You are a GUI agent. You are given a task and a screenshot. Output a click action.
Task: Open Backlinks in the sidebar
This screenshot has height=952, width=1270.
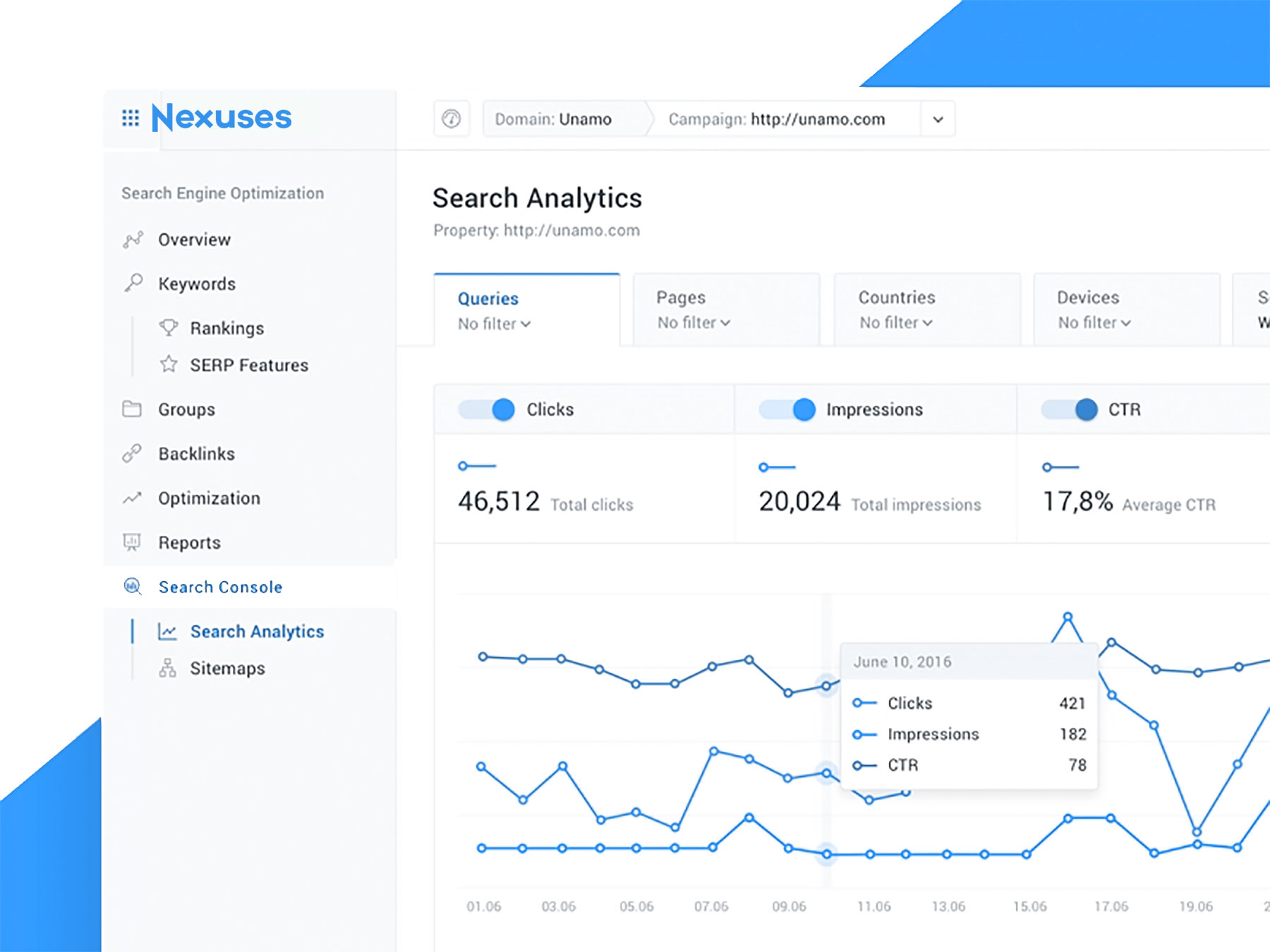[x=197, y=453]
